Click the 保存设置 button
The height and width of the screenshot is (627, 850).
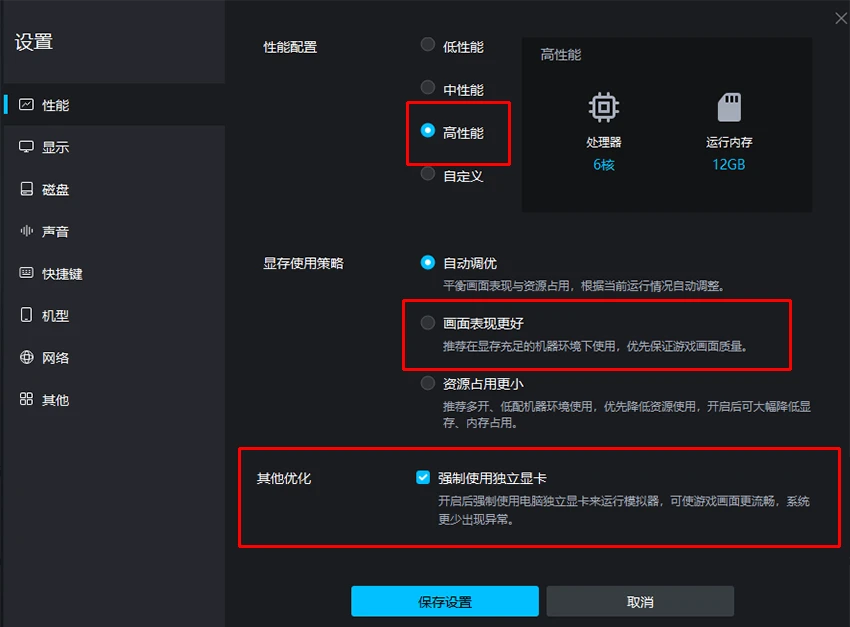point(445,601)
